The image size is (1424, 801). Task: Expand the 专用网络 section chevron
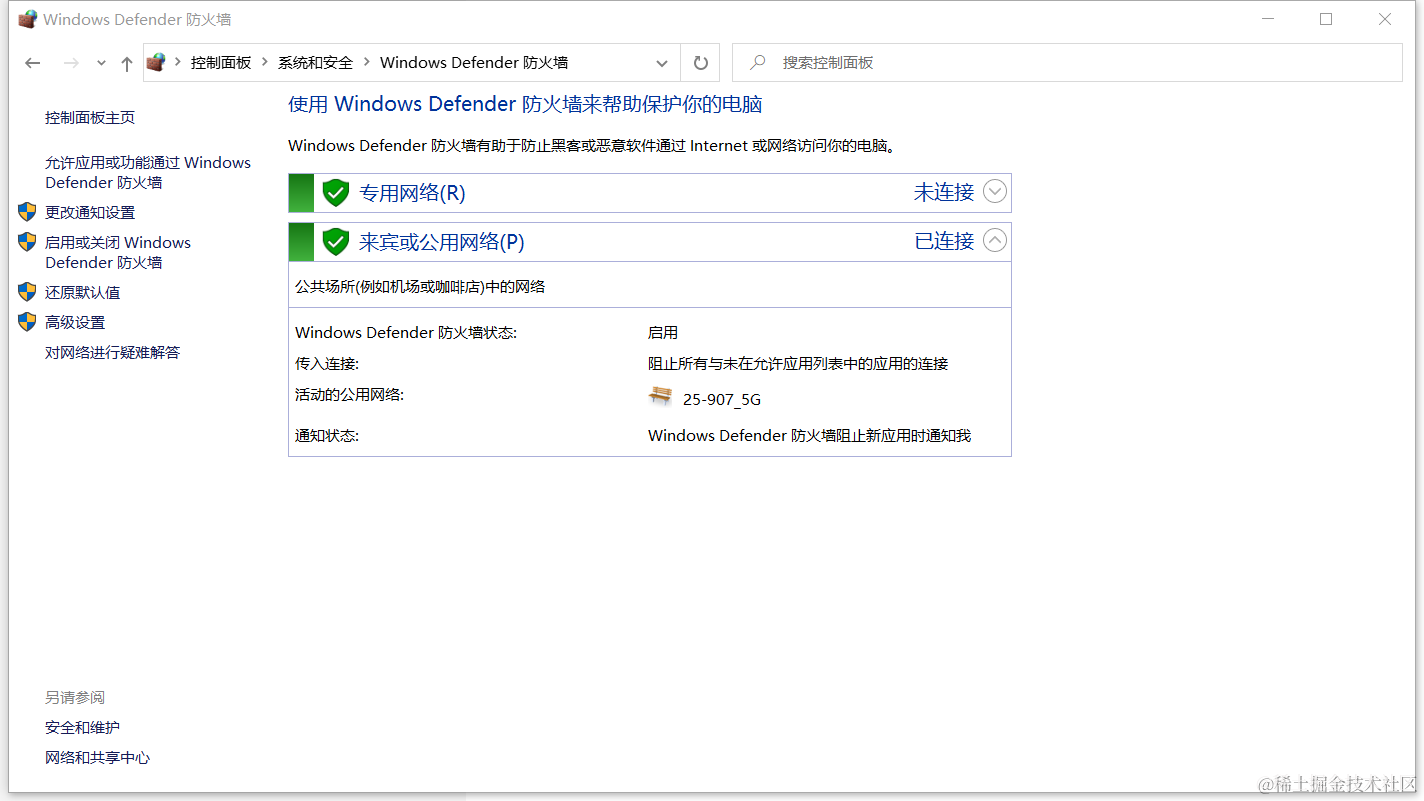click(995, 191)
